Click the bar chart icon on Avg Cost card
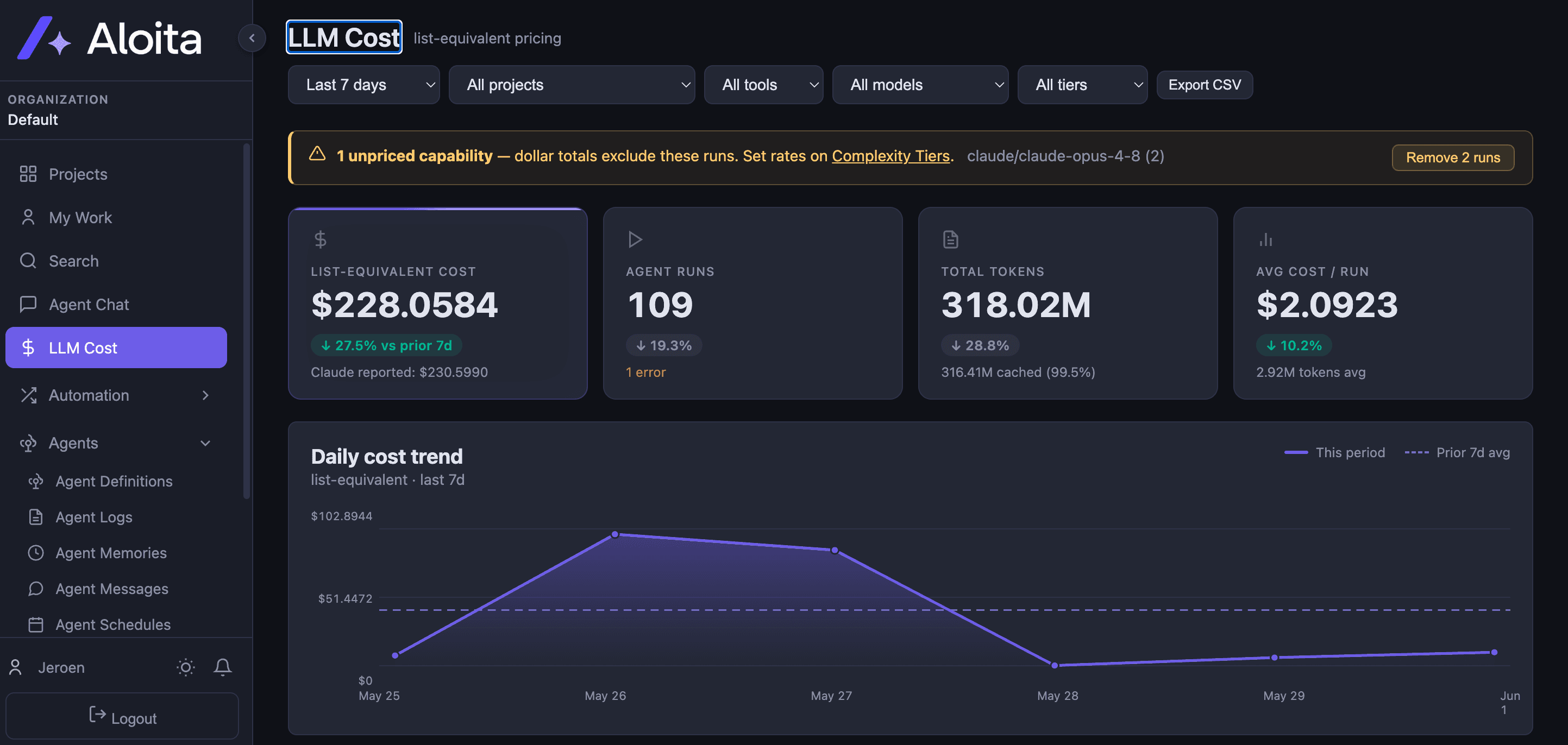The image size is (1568, 745). pyautogui.click(x=1265, y=239)
